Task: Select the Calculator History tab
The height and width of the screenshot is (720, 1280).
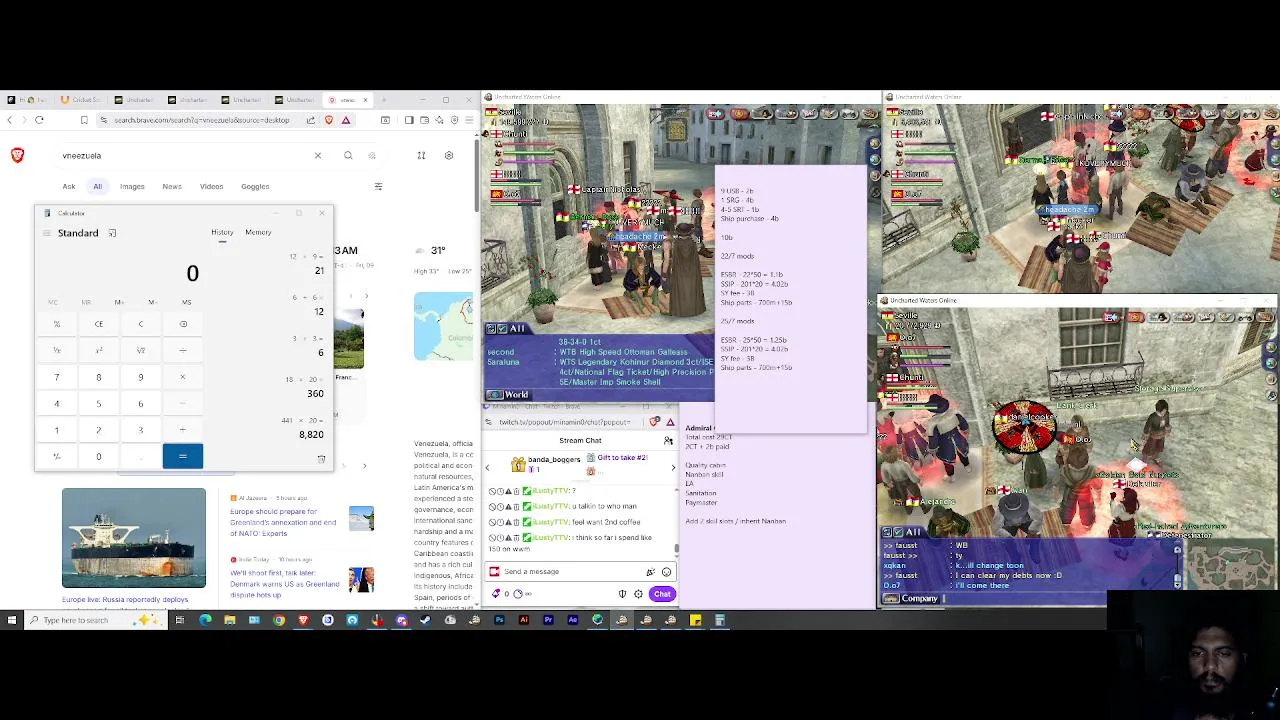Action: pos(222,232)
